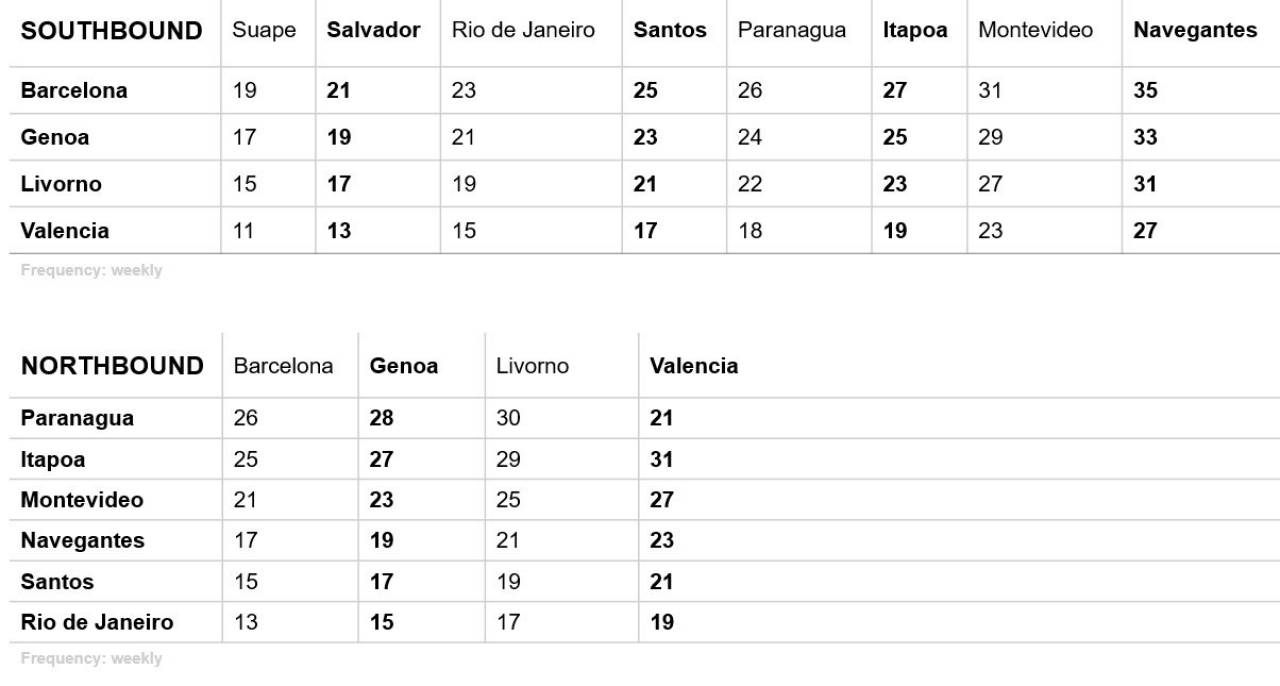Viewport: 1280px width, 686px height.
Task: Select Itapoa to Valencia cell showing 31
Action: [x=661, y=460]
